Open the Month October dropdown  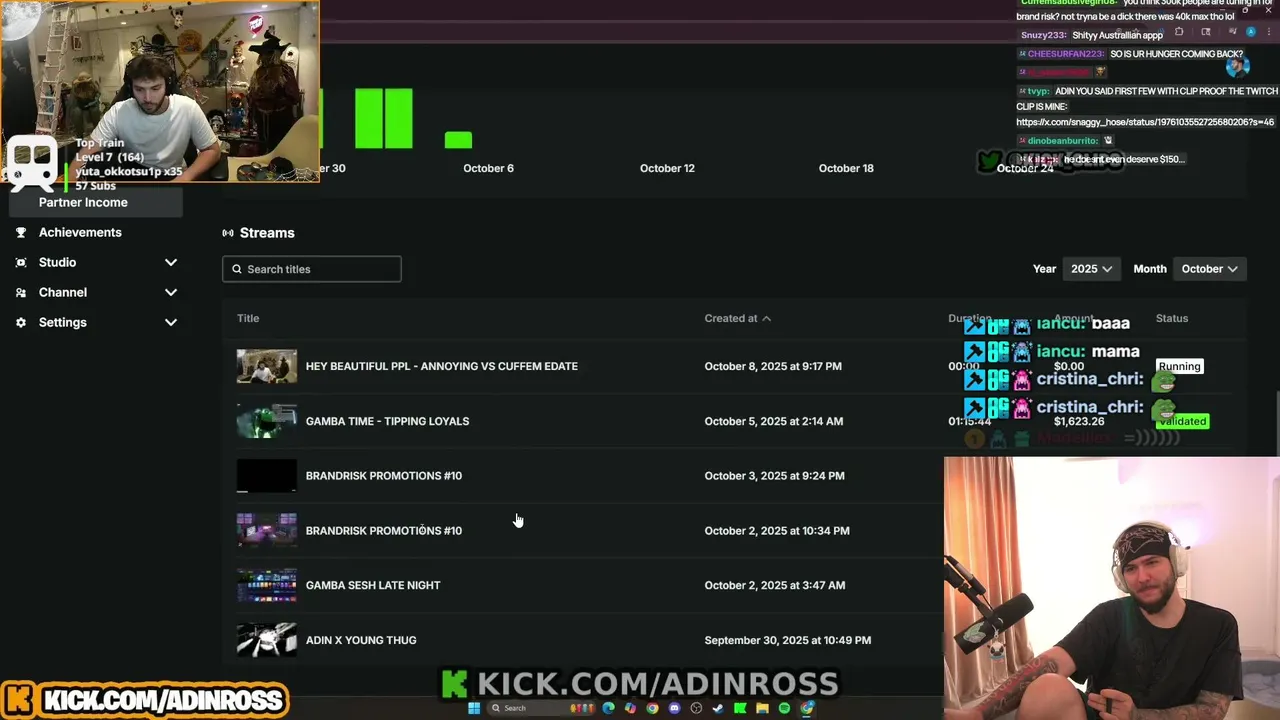[1209, 269]
